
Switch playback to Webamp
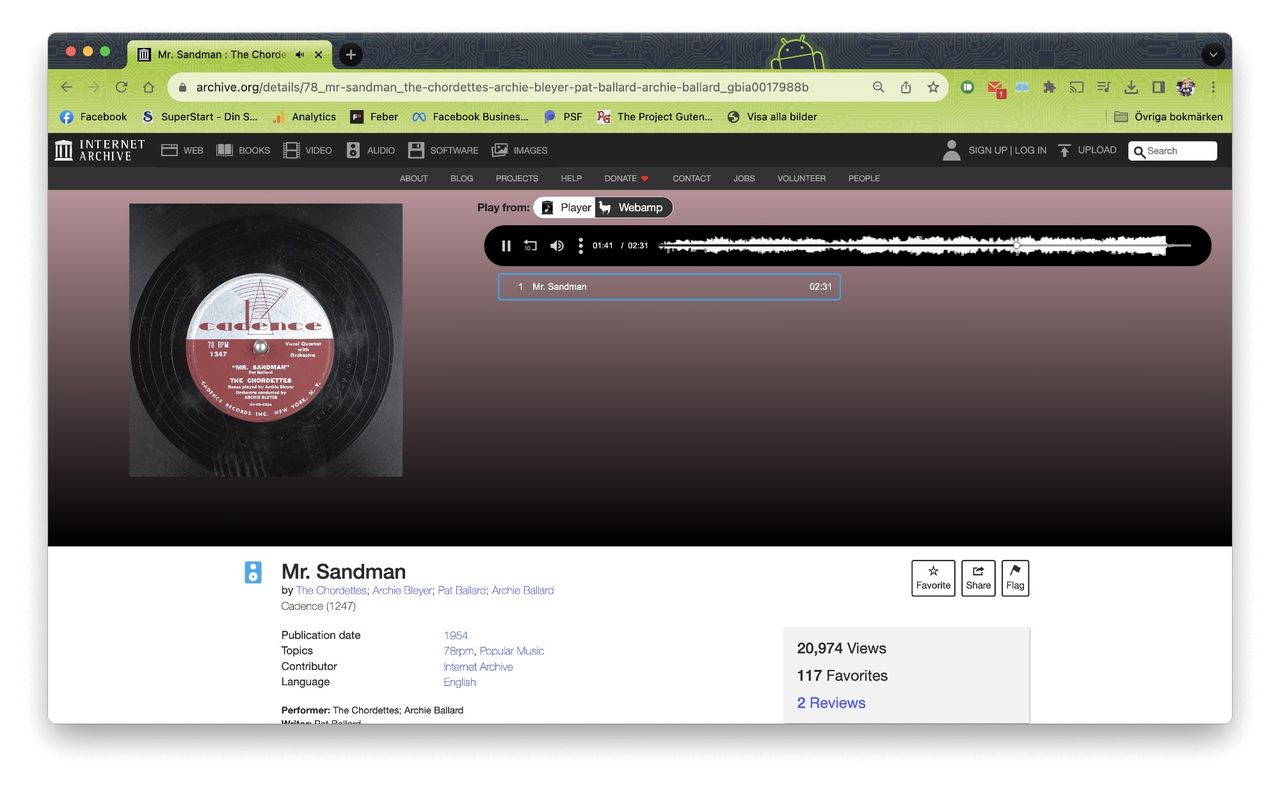point(633,208)
